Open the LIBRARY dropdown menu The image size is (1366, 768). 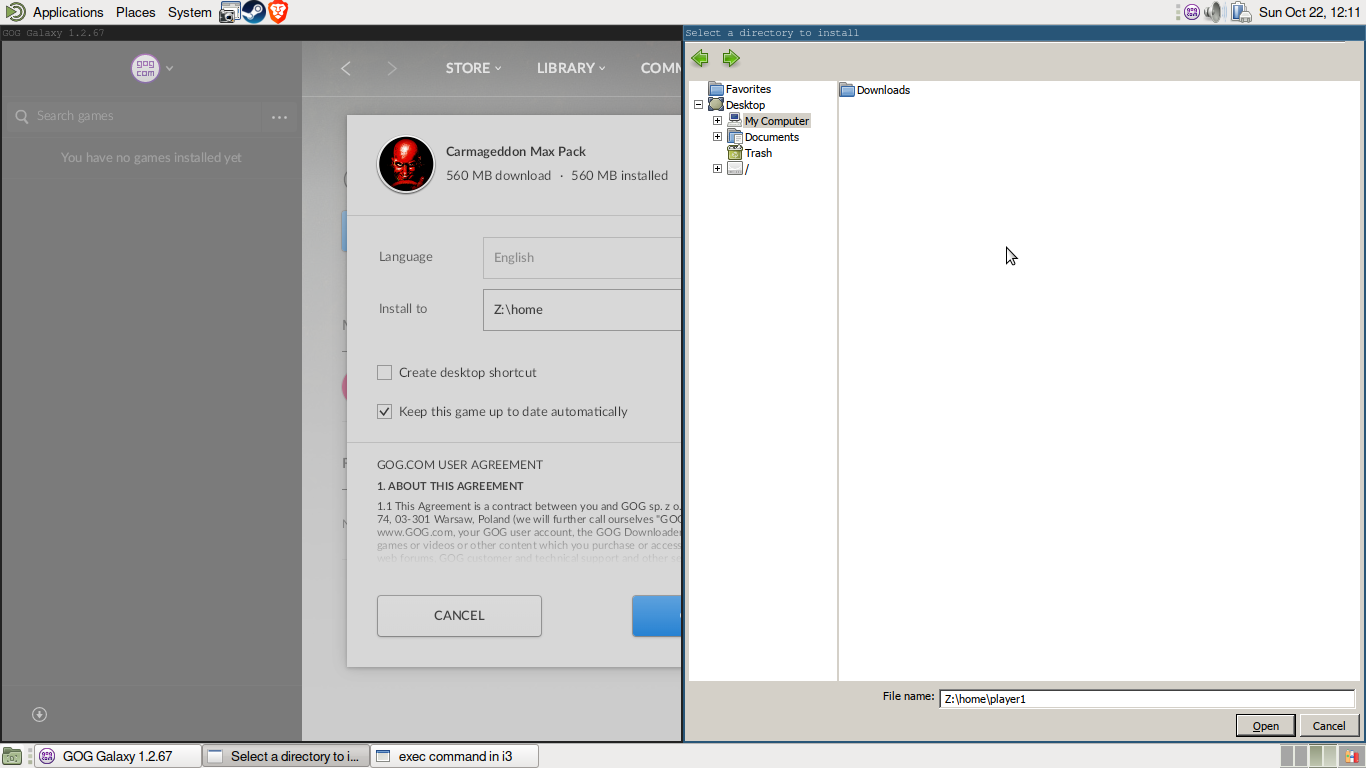(571, 68)
